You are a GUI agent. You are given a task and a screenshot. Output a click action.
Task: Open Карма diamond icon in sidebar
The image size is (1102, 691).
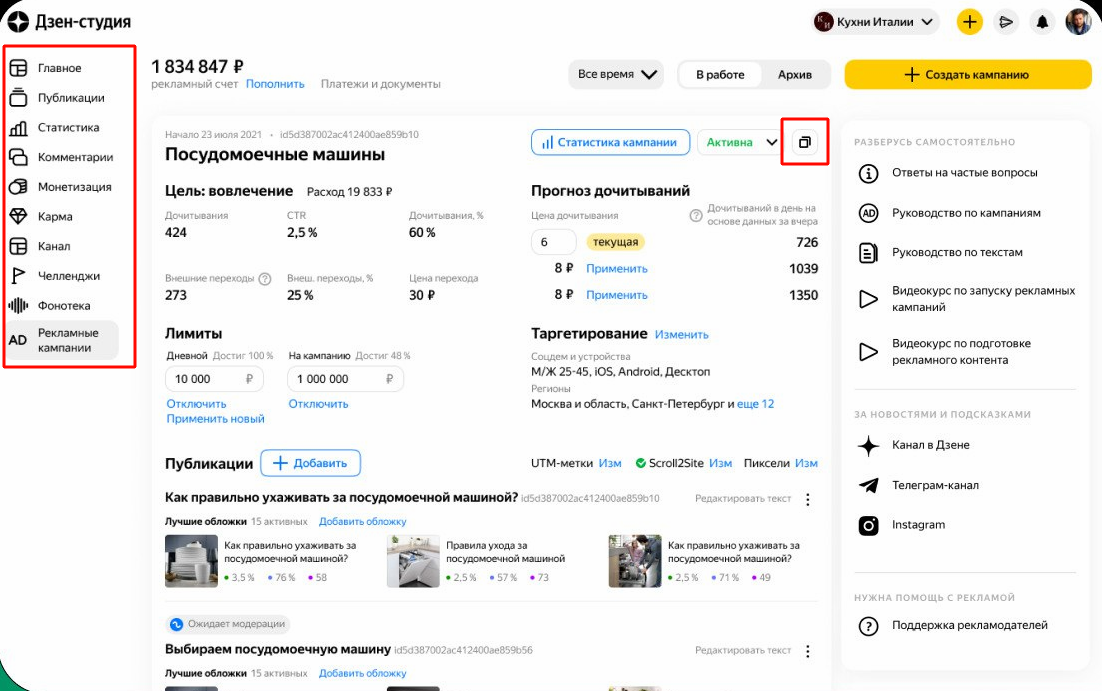(18, 217)
